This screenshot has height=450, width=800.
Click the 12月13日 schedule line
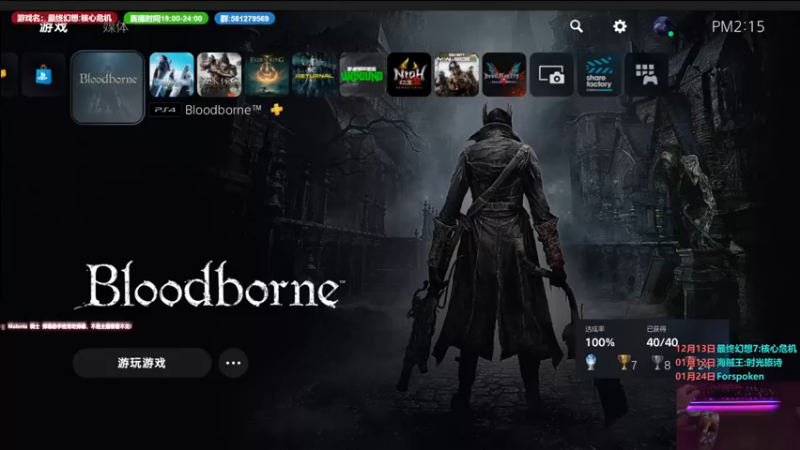(736, 348)
